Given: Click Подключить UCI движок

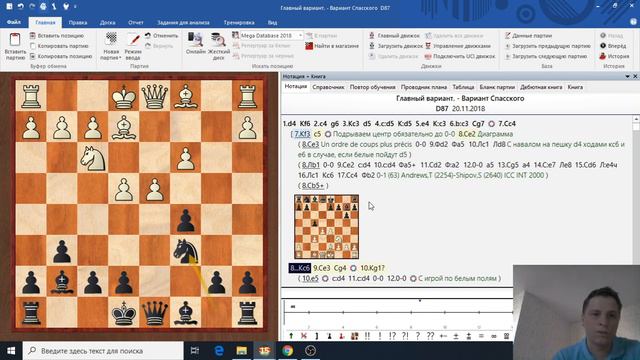Looking at the screenshot, I should pyautogui.click(x=460, y=56).
